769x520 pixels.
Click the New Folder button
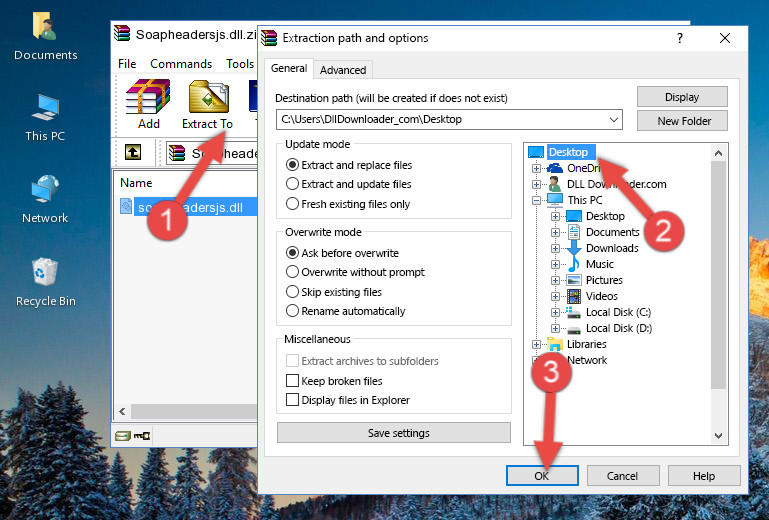pyautogui.click(x=682, y=121)
